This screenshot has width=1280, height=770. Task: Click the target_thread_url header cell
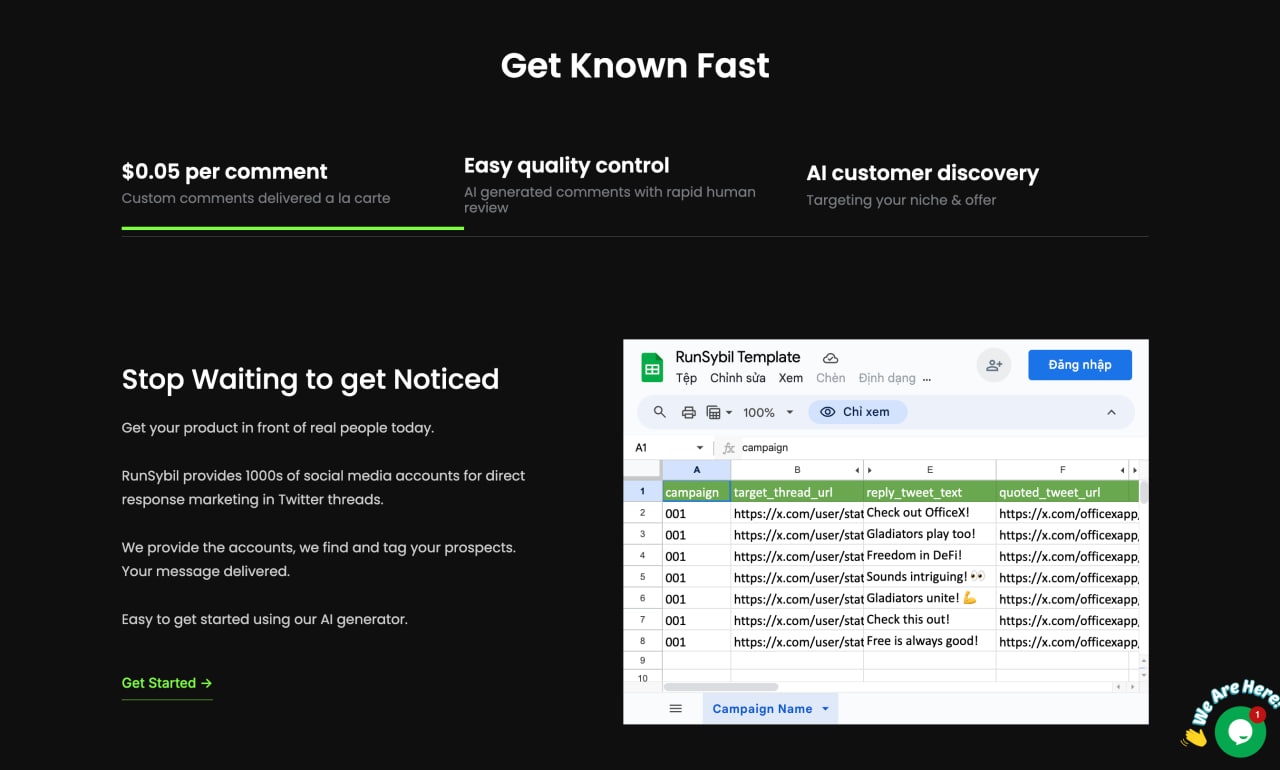[x=797, y=492]
